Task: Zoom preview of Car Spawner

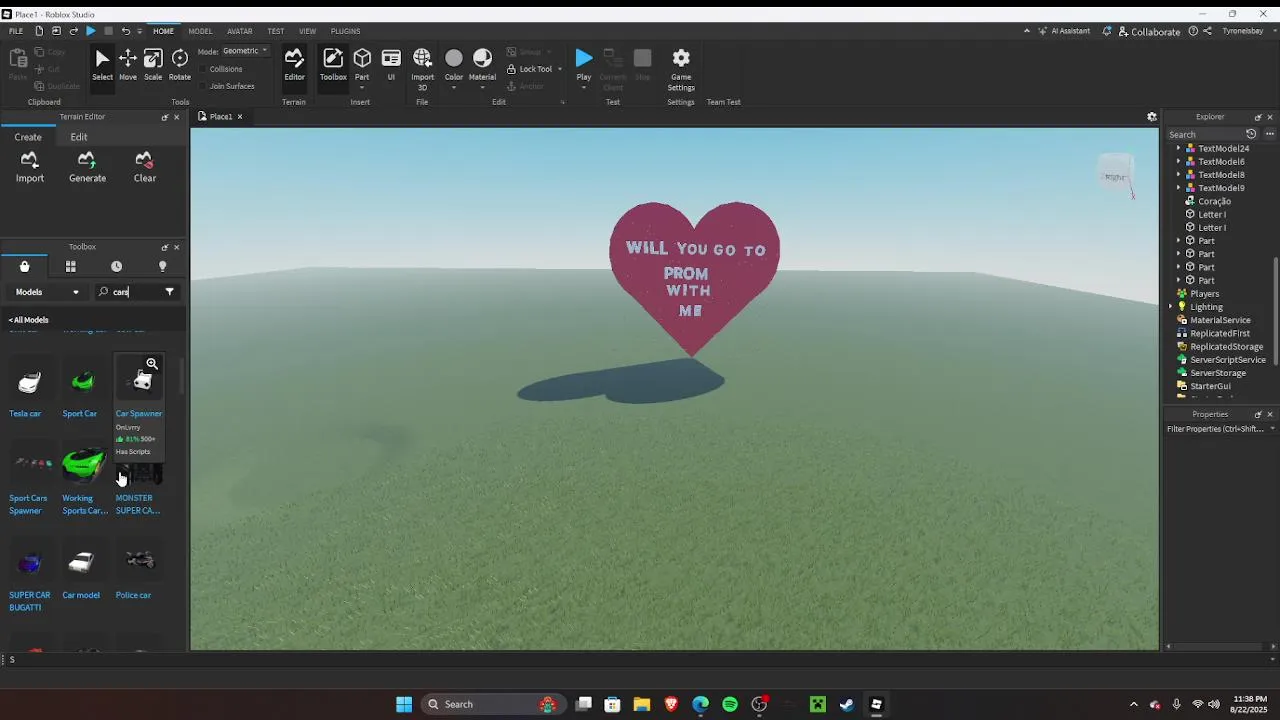Action: 152,364
